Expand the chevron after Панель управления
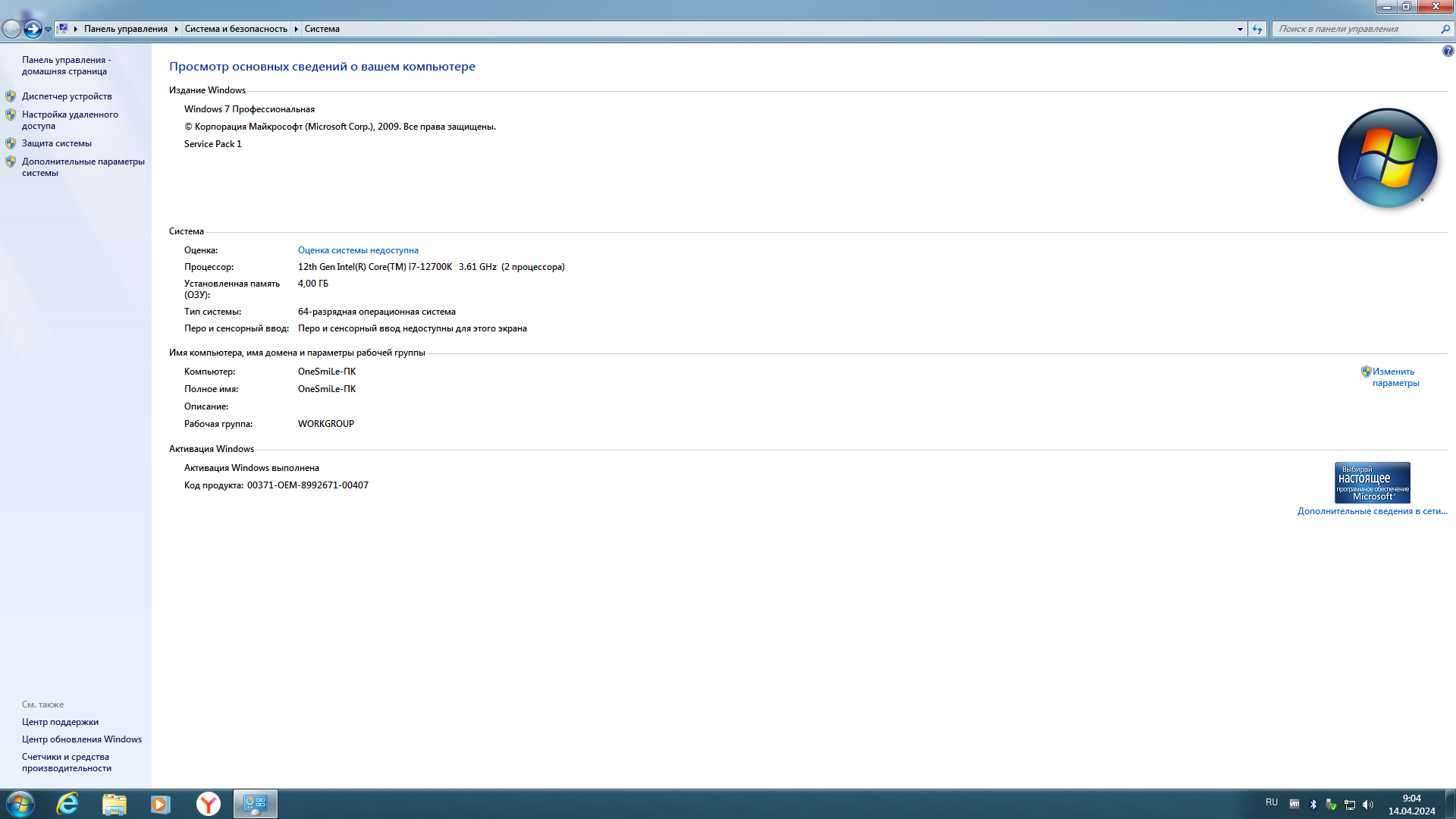The width and height of the screenshot is (1456, 819). click(x=175, y=29)
